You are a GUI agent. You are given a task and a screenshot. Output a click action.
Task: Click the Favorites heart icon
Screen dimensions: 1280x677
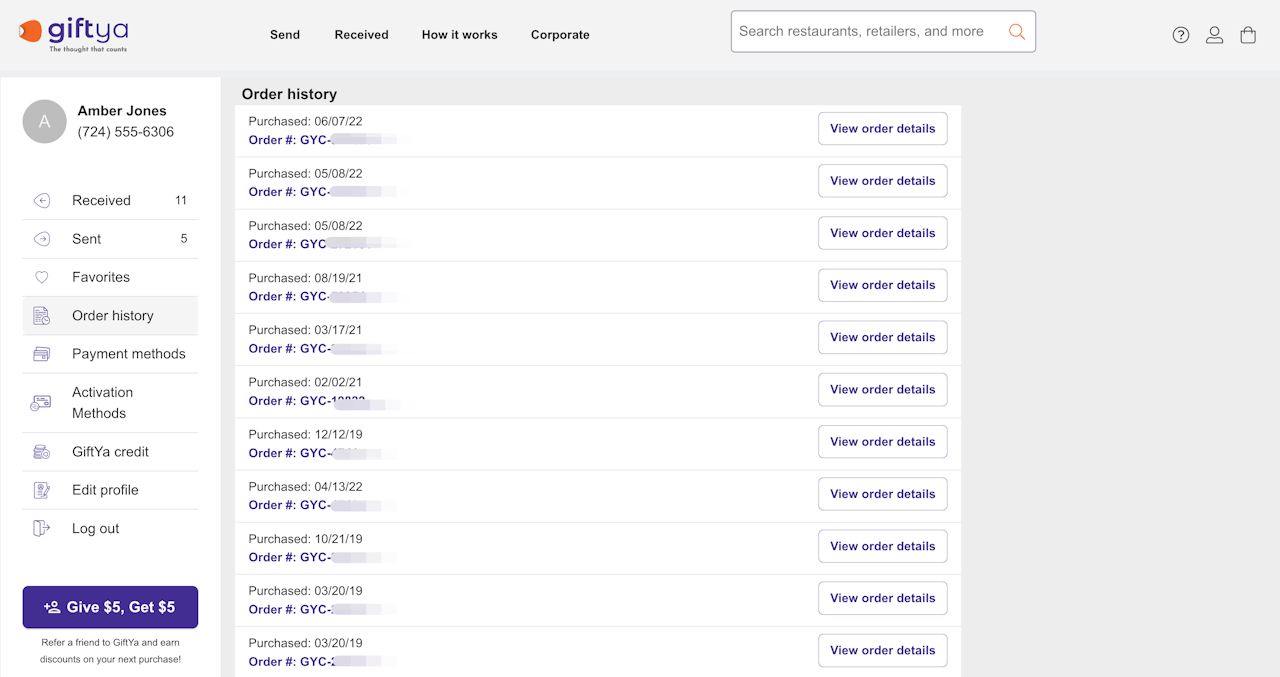42,277
